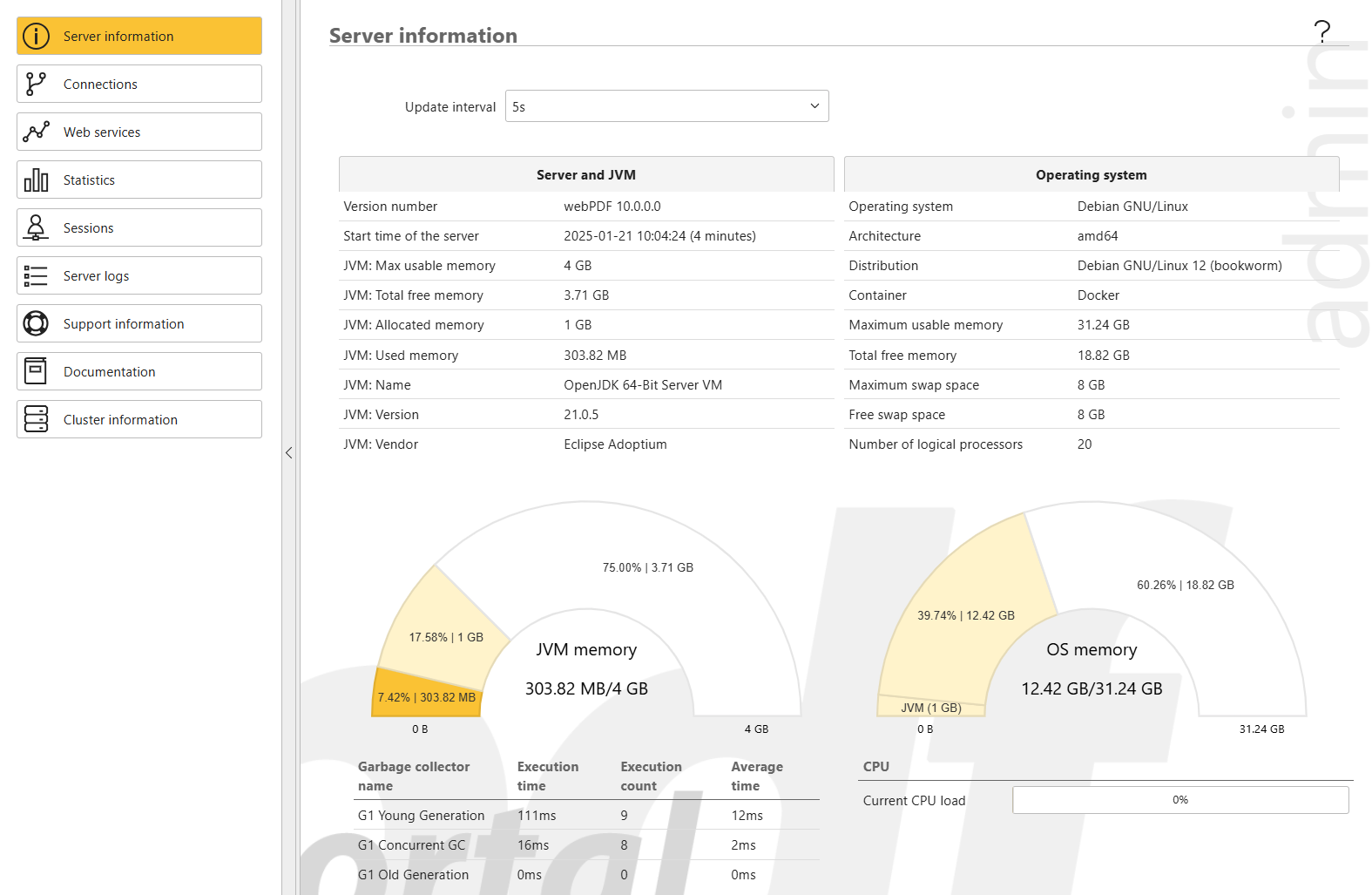Click the Connections branch icon
The height and width of the screenshot is (895, 1372).
pyautogui.click(x=36, y=84)
